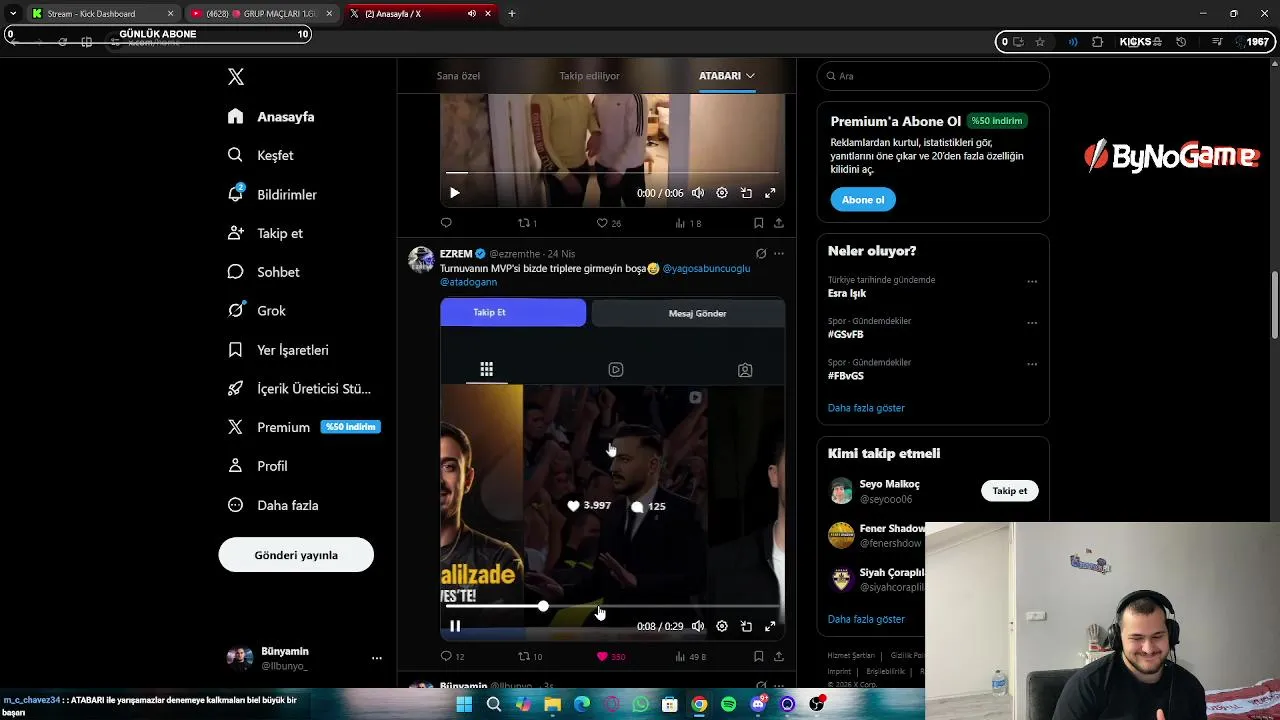Click the İçerik Üreticisi Stüdyosu rocket icon

236,388
